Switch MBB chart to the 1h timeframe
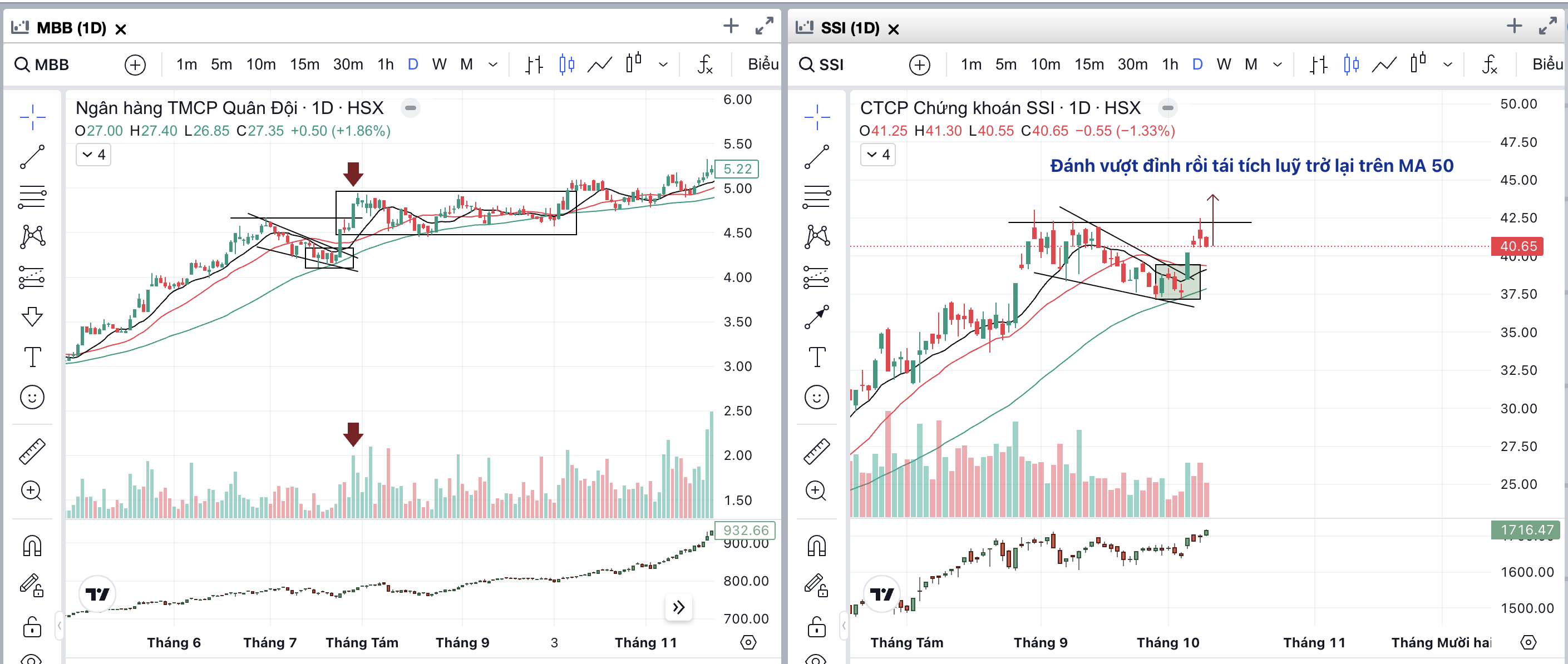The width and height of the screenshot is (1568, 664). [x=385, y=64]
